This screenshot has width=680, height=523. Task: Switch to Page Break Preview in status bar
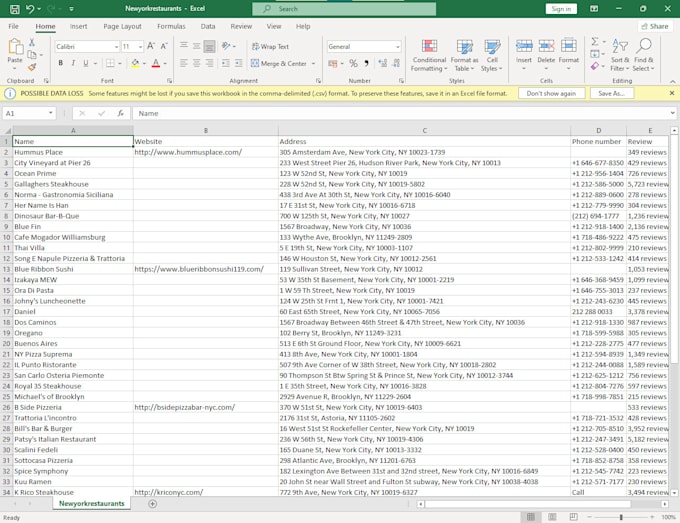click(573, 517)
